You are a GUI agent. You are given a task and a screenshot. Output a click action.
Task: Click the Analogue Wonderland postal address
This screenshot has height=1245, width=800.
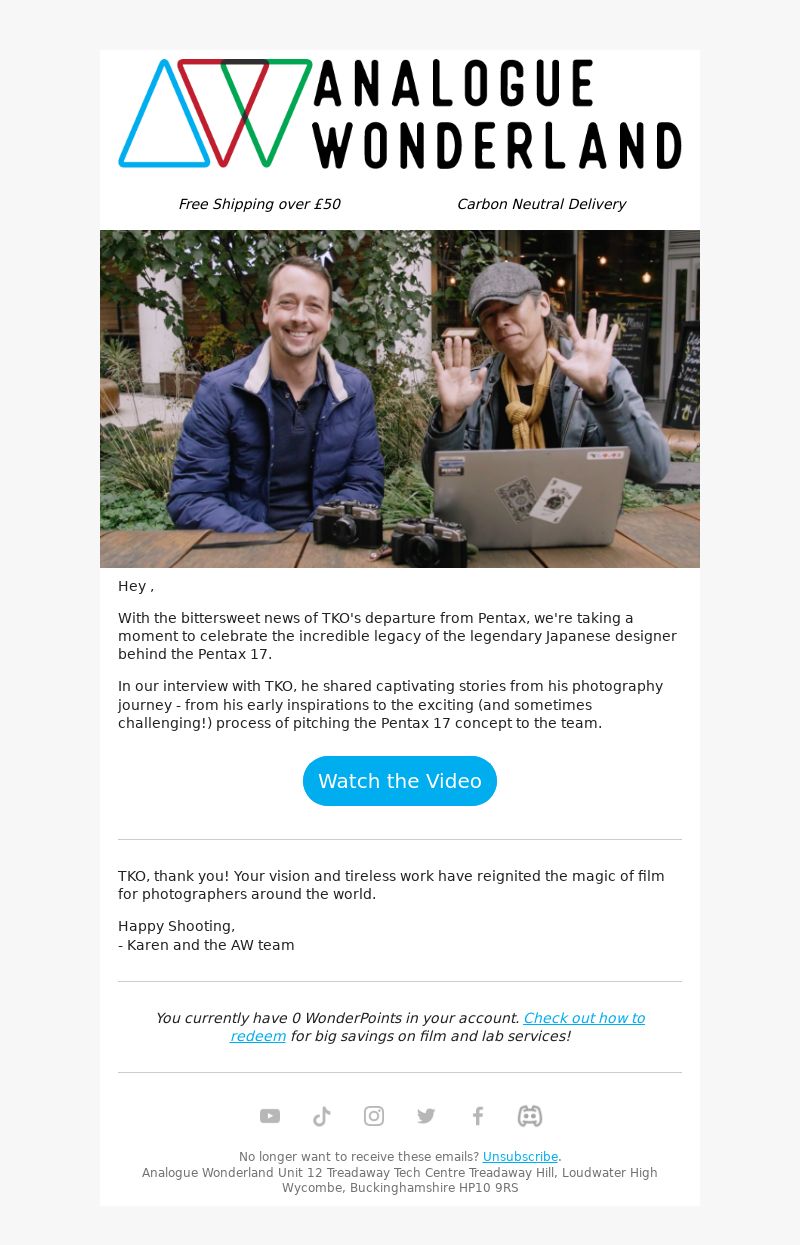click(x=400, y=1180)
